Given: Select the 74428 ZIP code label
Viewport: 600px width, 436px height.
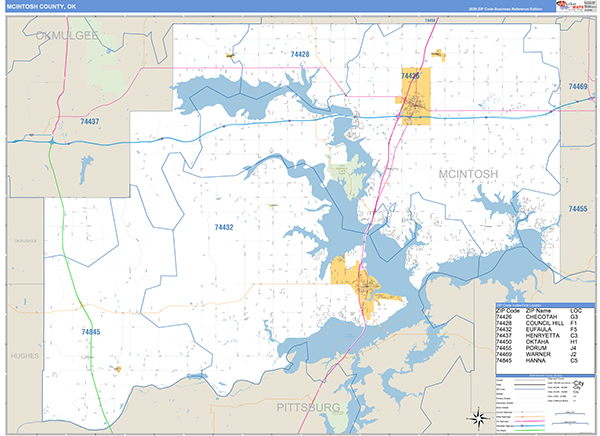Looking at the screenshot, I should [300, 54].
